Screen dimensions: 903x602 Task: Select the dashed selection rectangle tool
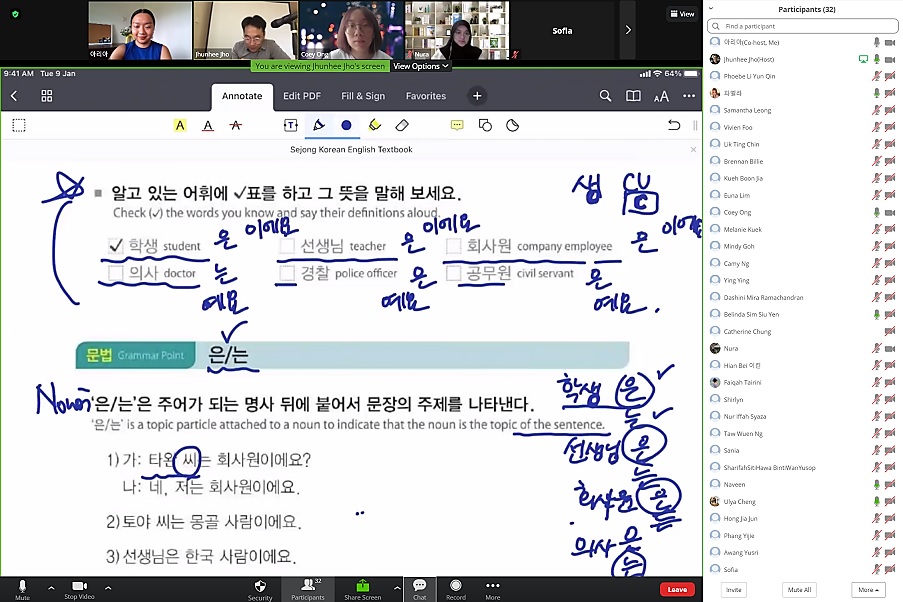[19, 125]
